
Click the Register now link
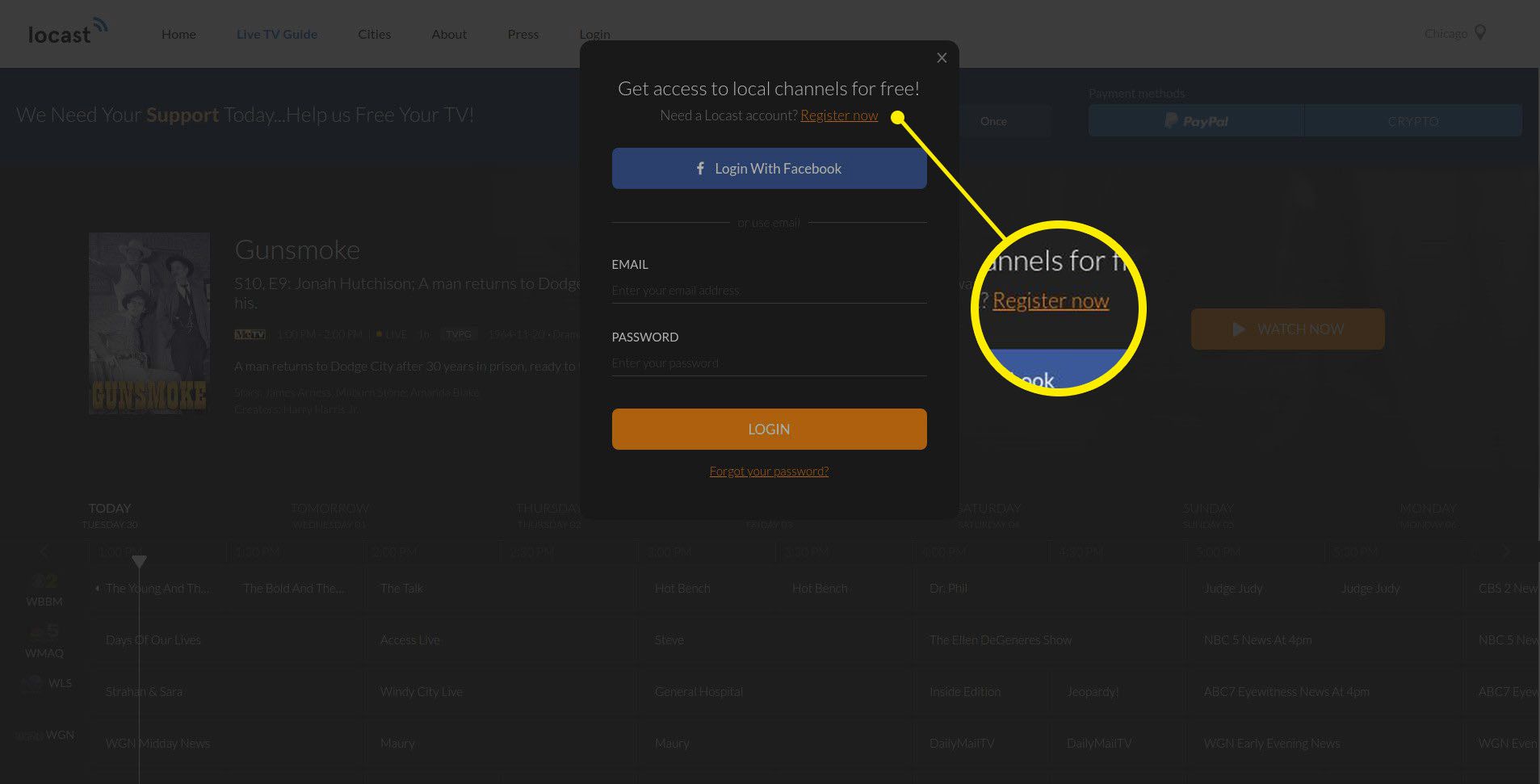click(839, 115)
